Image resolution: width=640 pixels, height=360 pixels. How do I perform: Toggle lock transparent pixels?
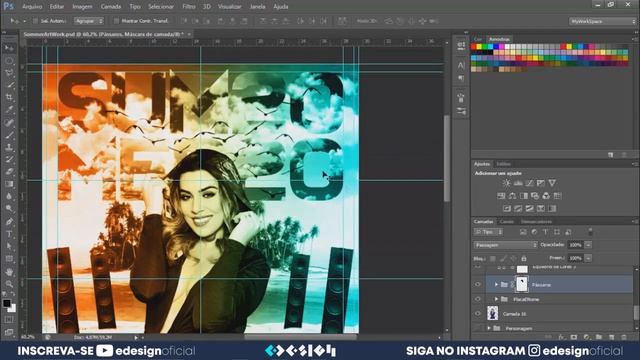click(x=493, y=258)
